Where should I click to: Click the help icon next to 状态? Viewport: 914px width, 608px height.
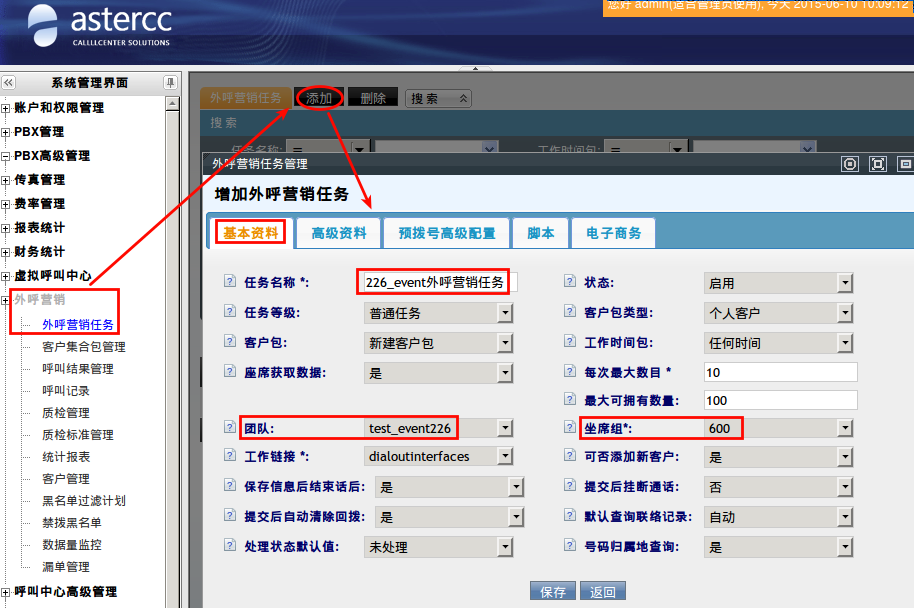pos(570,282)
